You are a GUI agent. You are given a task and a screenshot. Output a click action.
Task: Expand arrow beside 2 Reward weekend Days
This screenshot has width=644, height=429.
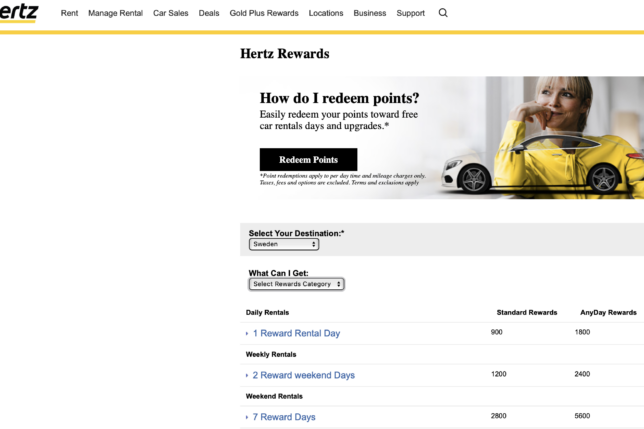point(247,376)
